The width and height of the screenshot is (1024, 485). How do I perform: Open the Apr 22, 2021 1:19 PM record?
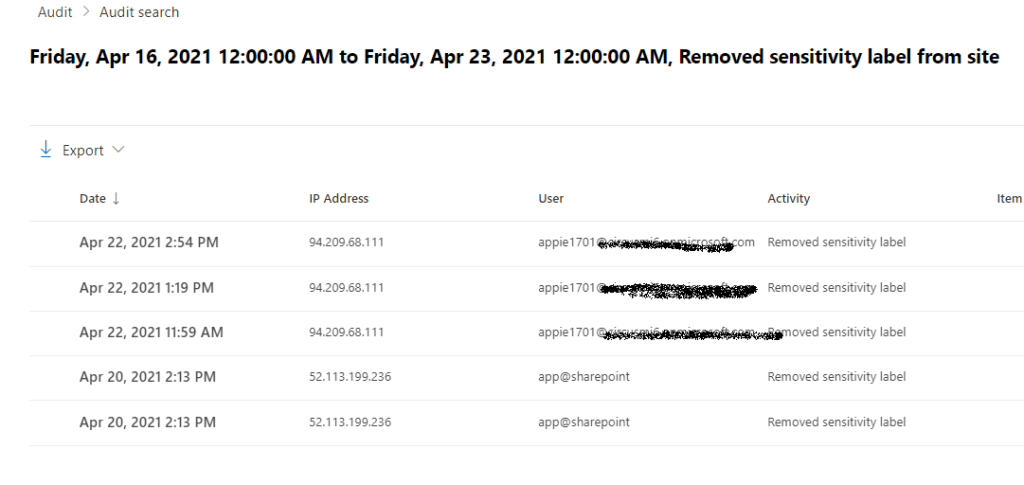tap(146, 288)
